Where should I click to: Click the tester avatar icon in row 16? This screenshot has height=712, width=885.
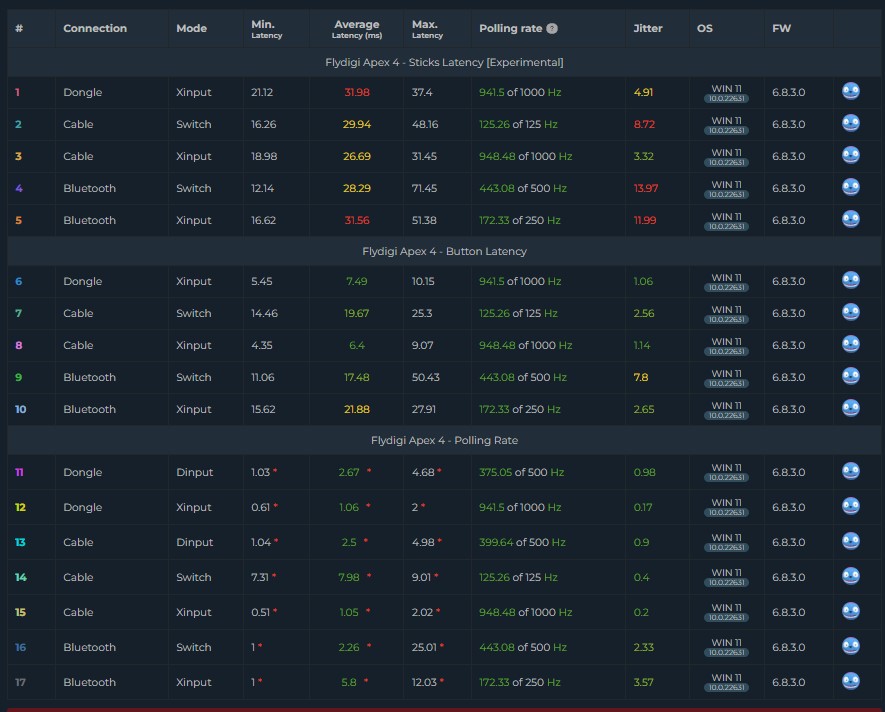851,647
